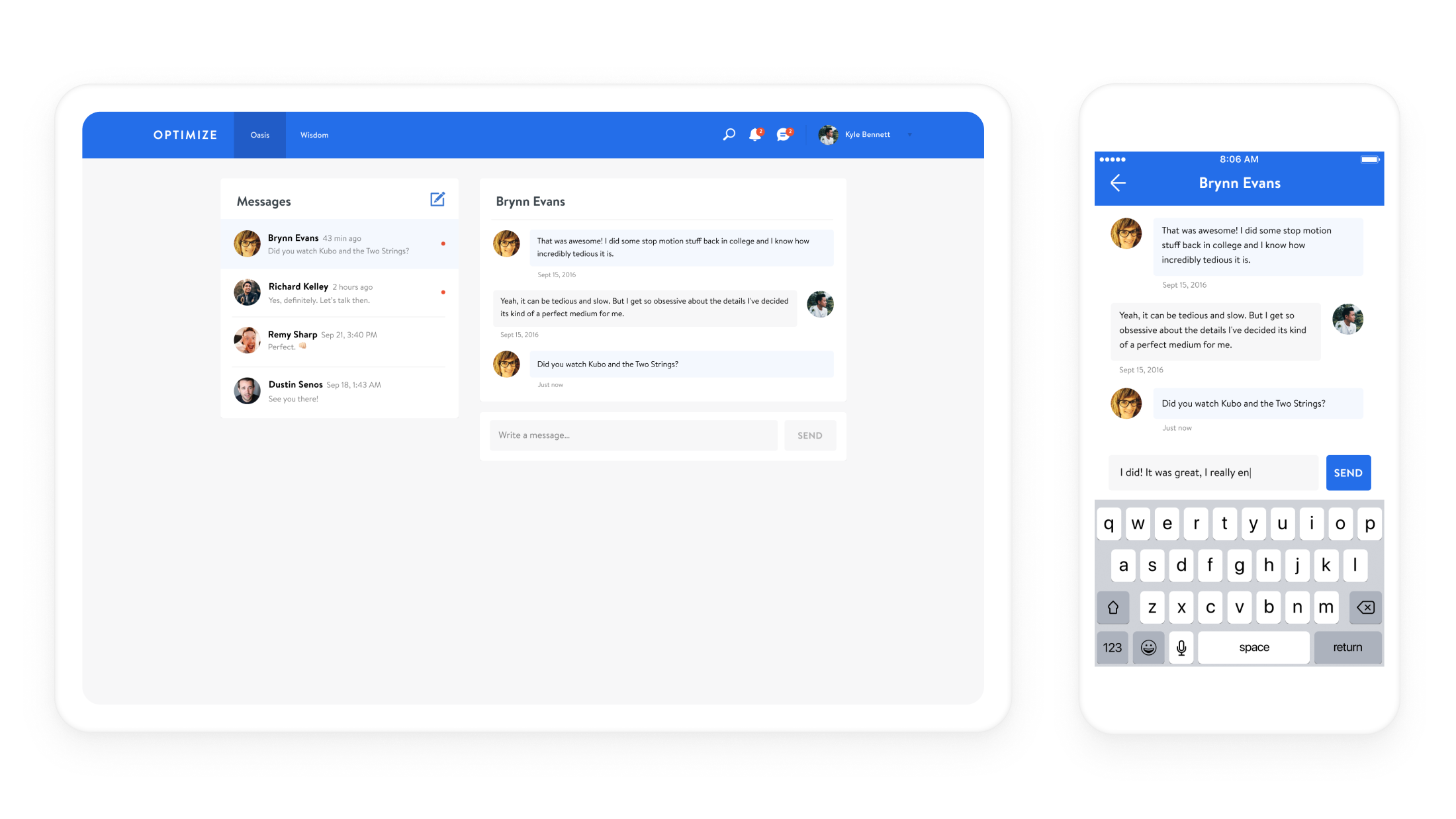The image size is (1456, 819).
Task: Click SEND in the tablet message composer
Action: [810, 435]
